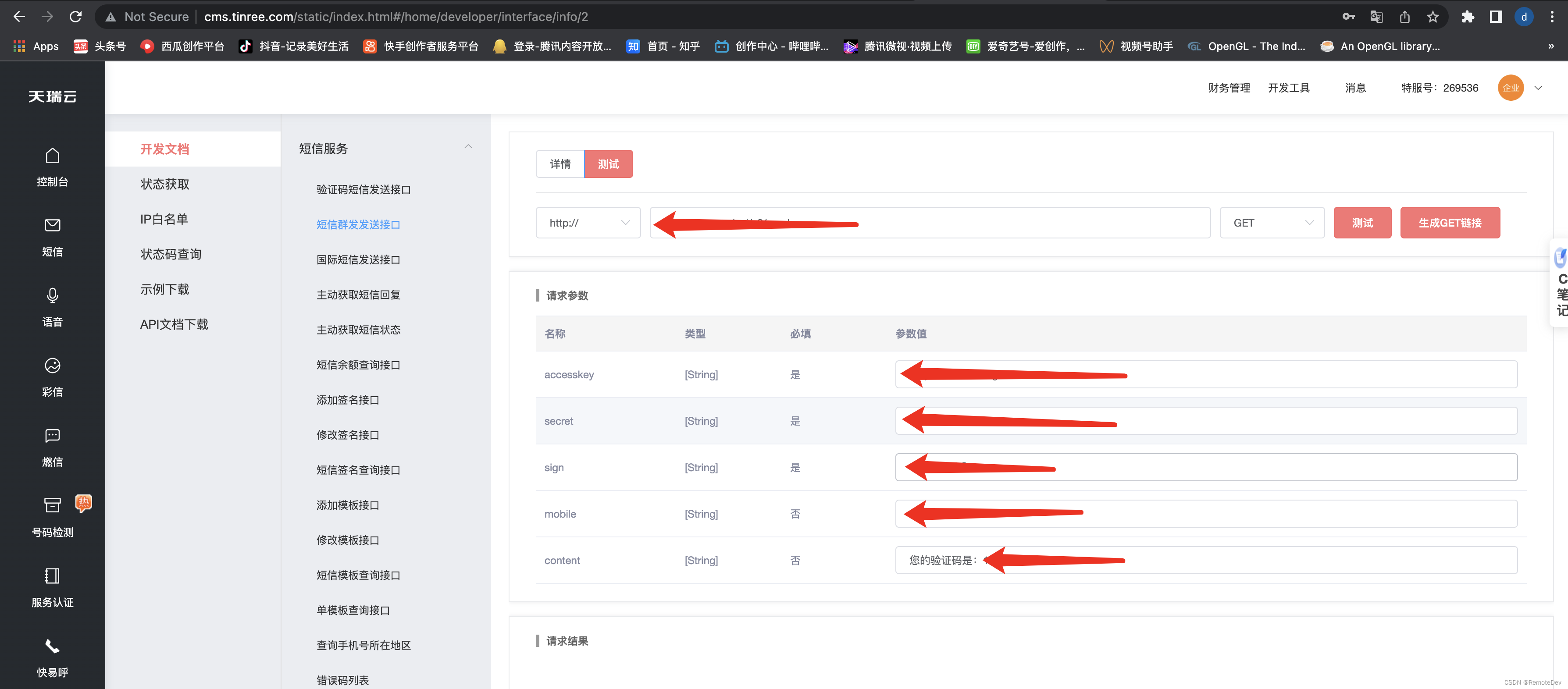Open 消息 in the top bar

(x=1356, y=88)
